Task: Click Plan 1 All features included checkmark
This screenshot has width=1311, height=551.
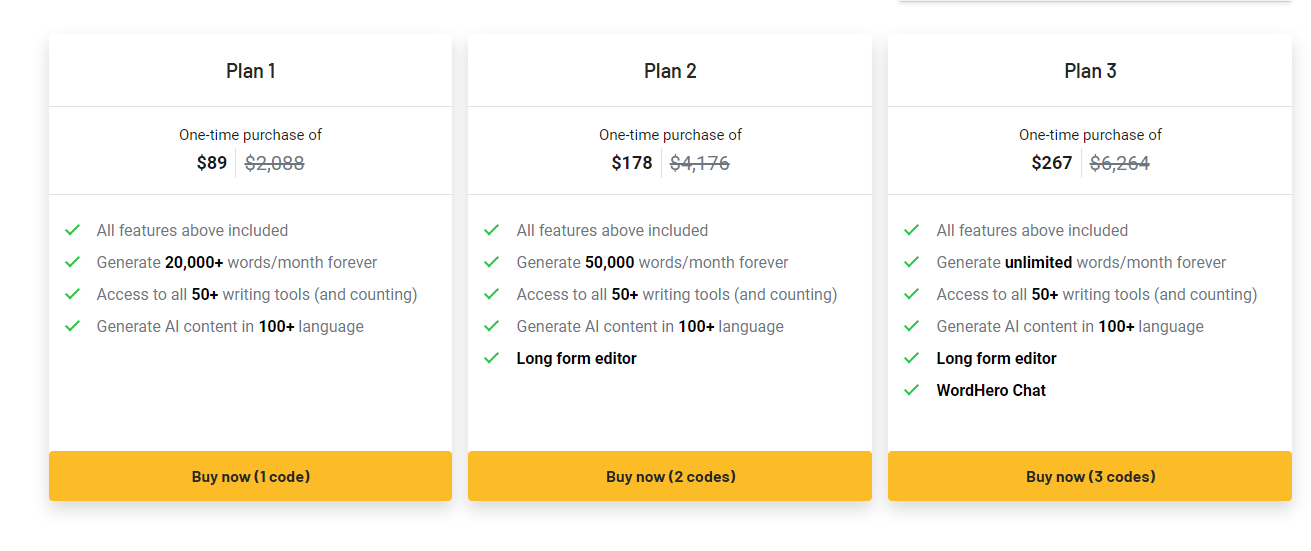Action: coord(72,230)
